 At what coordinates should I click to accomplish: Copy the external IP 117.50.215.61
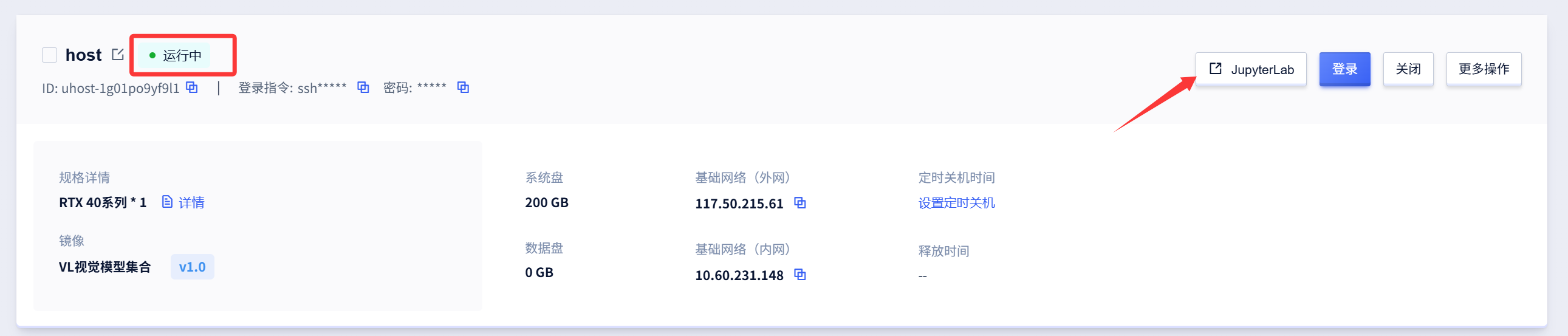click(x=800, y=204)
